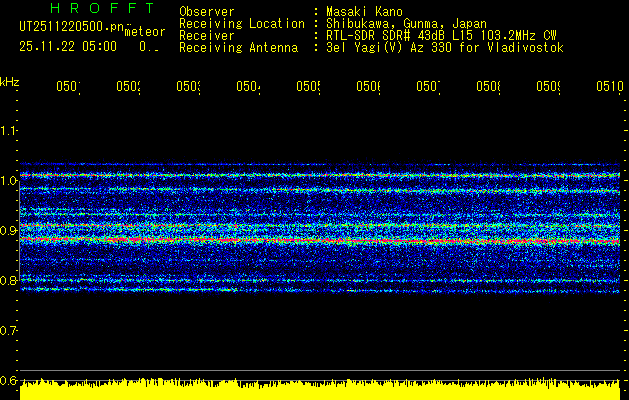Click the 0510 time marker
This screenshot has width=629, height=400.
tap(610, 86)
